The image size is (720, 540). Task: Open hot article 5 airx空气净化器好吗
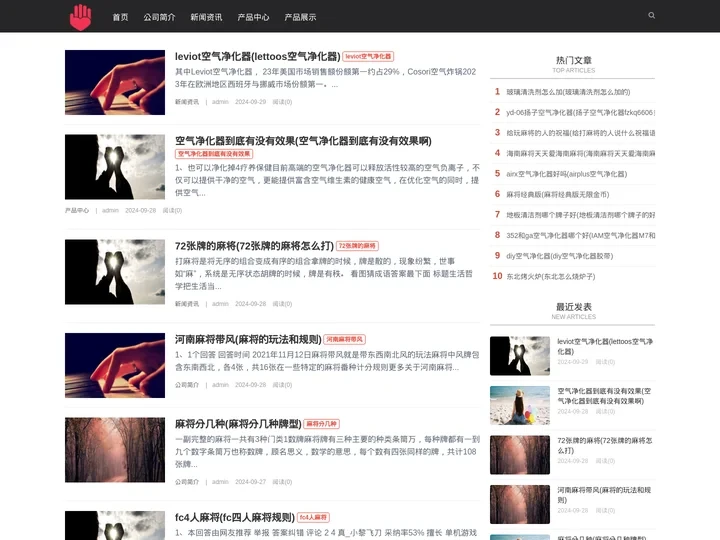[567, 174]
